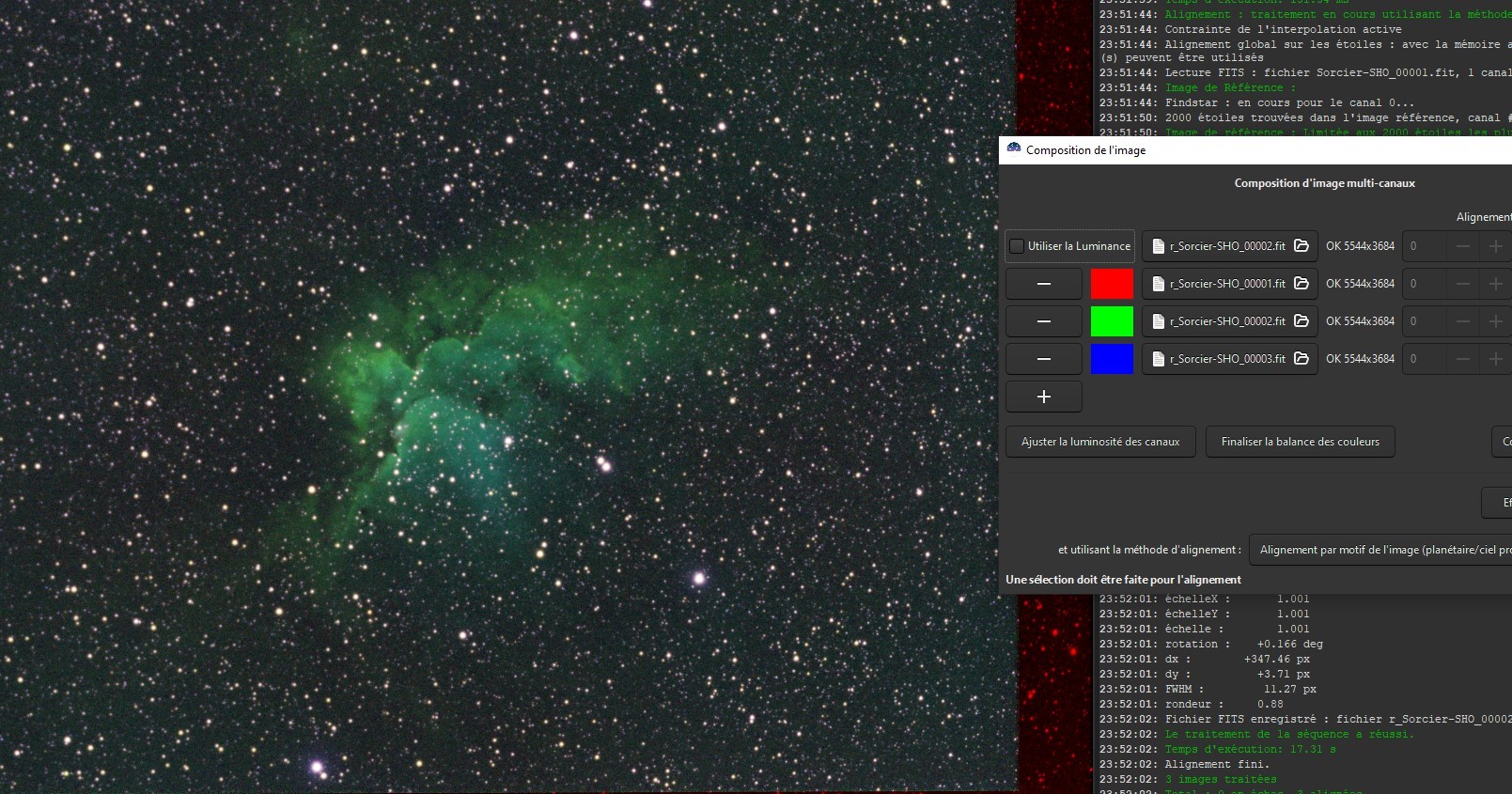
Task: Add a new channel layer with the plus button
Action: coord(1043,397)
